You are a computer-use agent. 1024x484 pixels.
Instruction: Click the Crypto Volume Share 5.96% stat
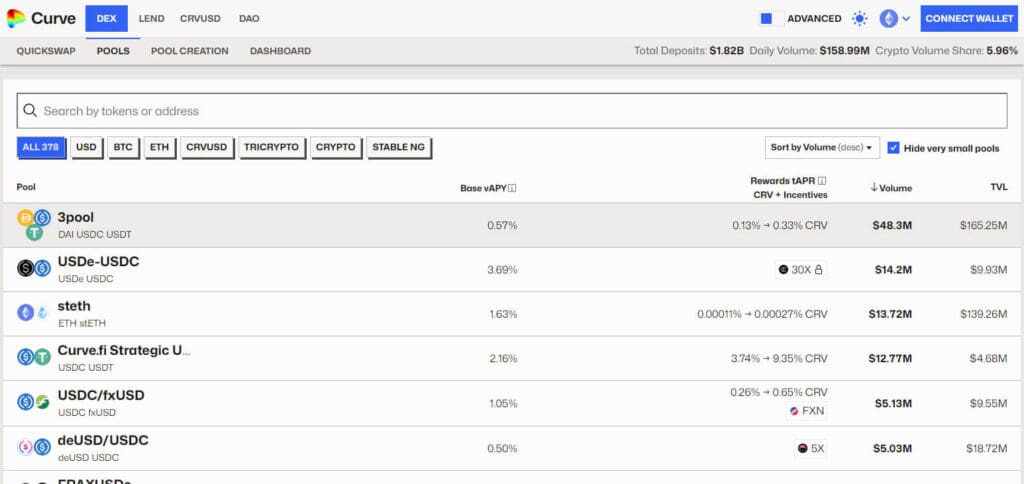pyautogui.click(x=946, y=51)
